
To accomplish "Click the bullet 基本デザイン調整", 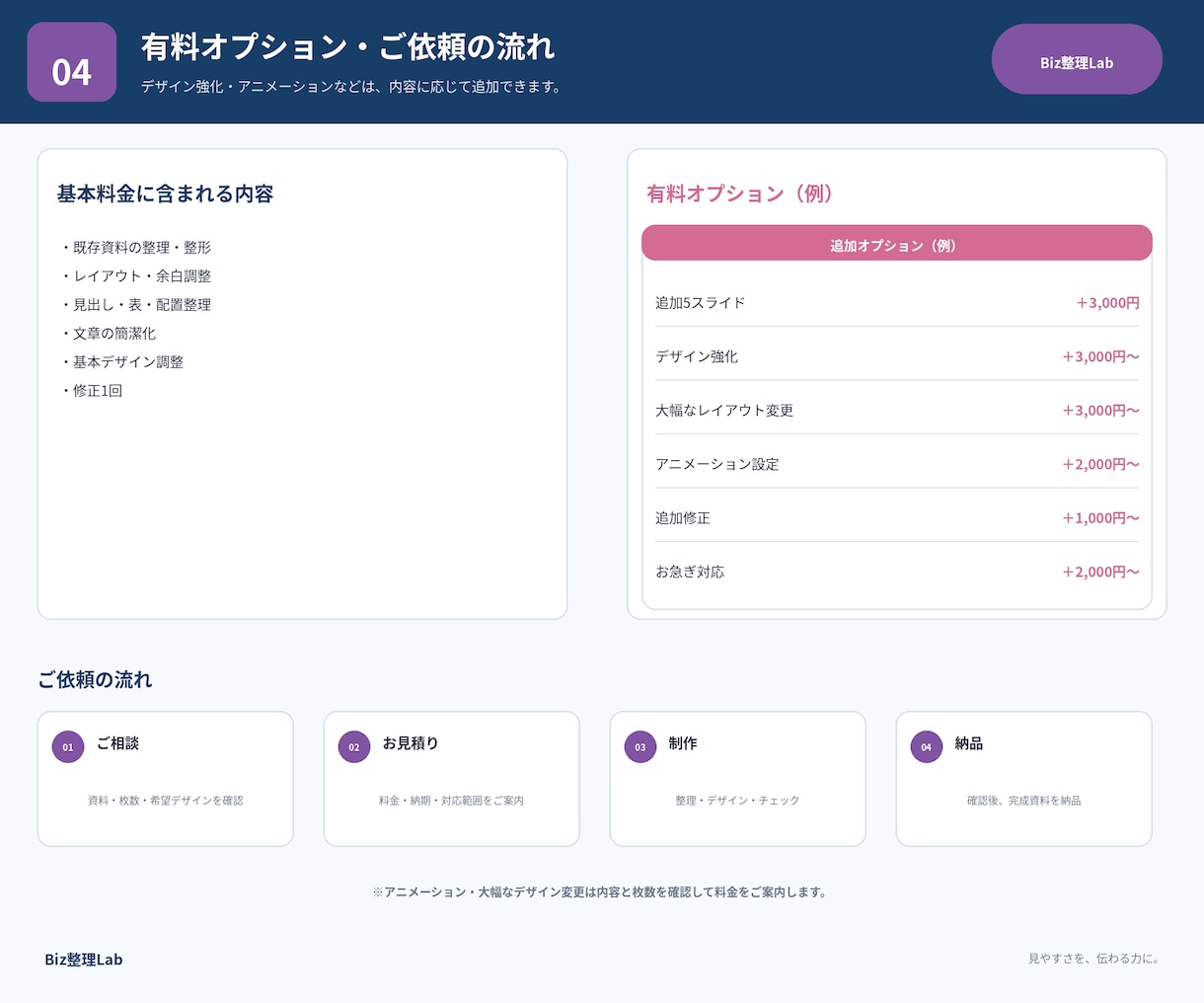I will 121,361.
